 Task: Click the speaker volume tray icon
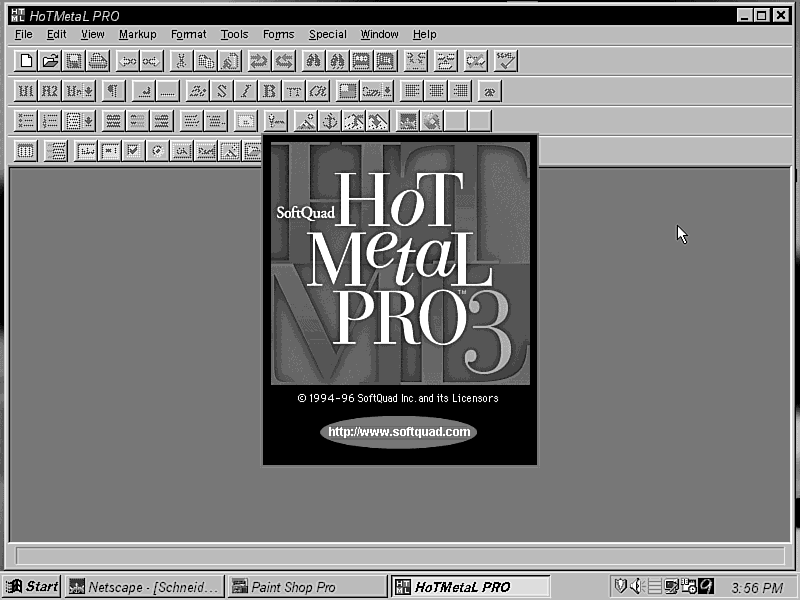(x=636, y=586)
